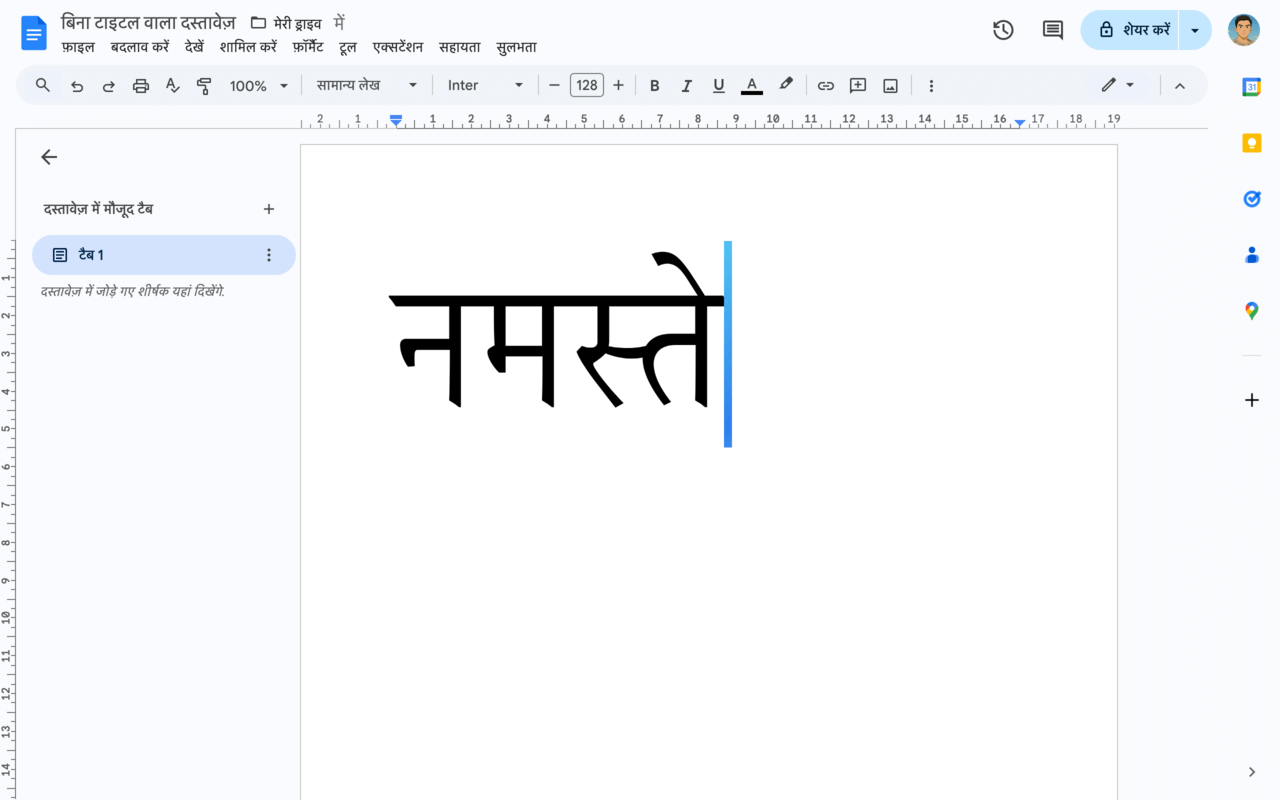The image size is (1280, 800).
Task: Open the फ़ाइल menu
Action: coord(79,46)
